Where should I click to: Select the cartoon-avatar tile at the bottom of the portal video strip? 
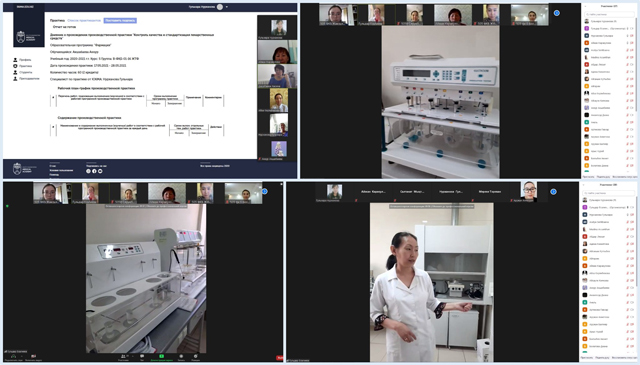[279, 149]
